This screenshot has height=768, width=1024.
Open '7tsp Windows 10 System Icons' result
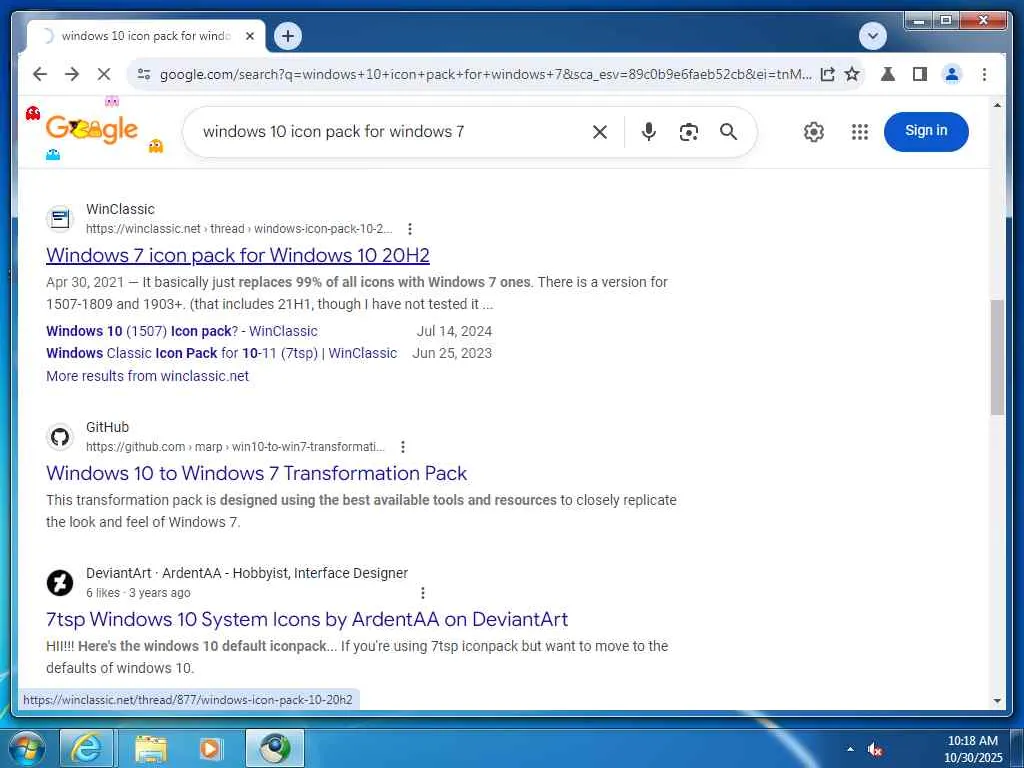[307, 619]
